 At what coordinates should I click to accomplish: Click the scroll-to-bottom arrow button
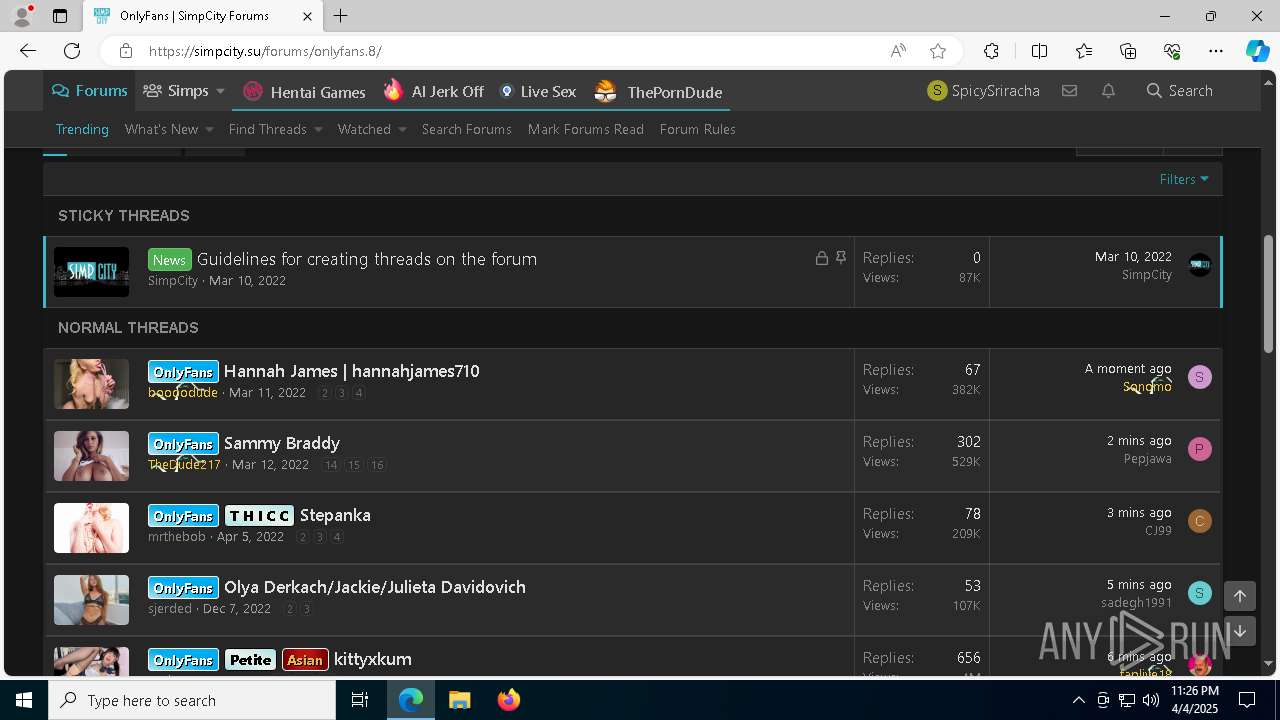coord(1239,631)
